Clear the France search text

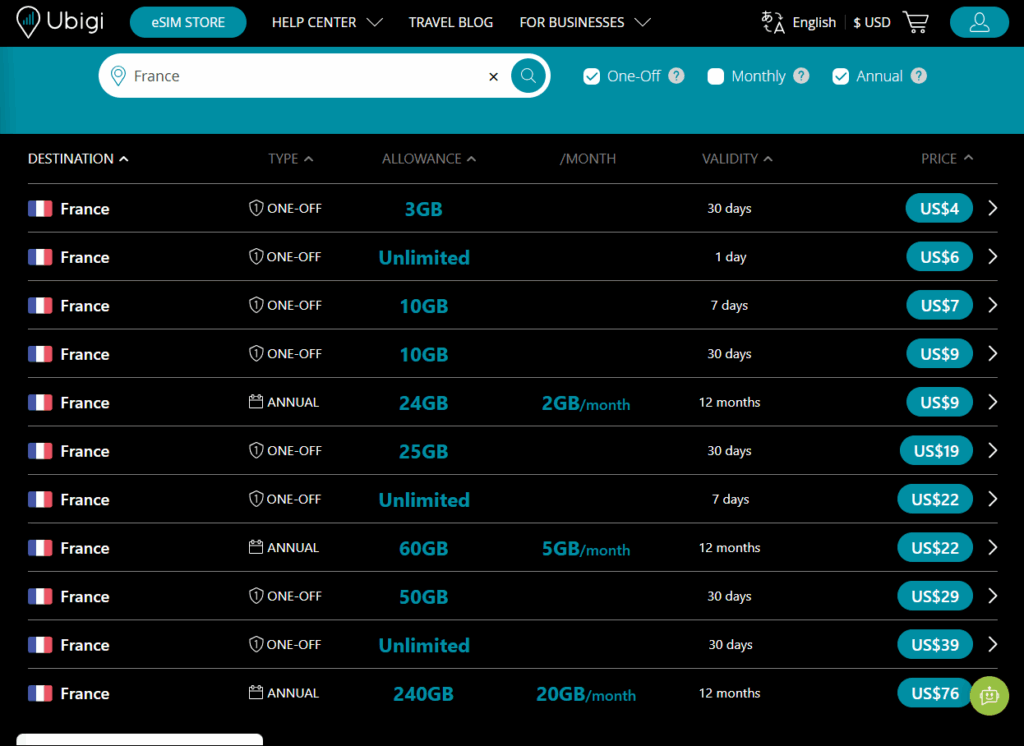click(x=493, y=76)
